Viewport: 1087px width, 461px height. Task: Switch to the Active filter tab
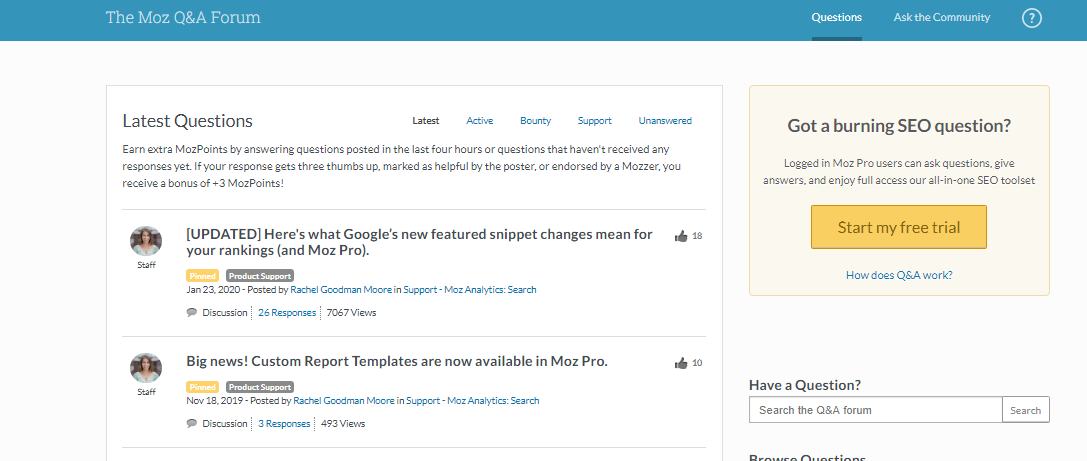480,121
